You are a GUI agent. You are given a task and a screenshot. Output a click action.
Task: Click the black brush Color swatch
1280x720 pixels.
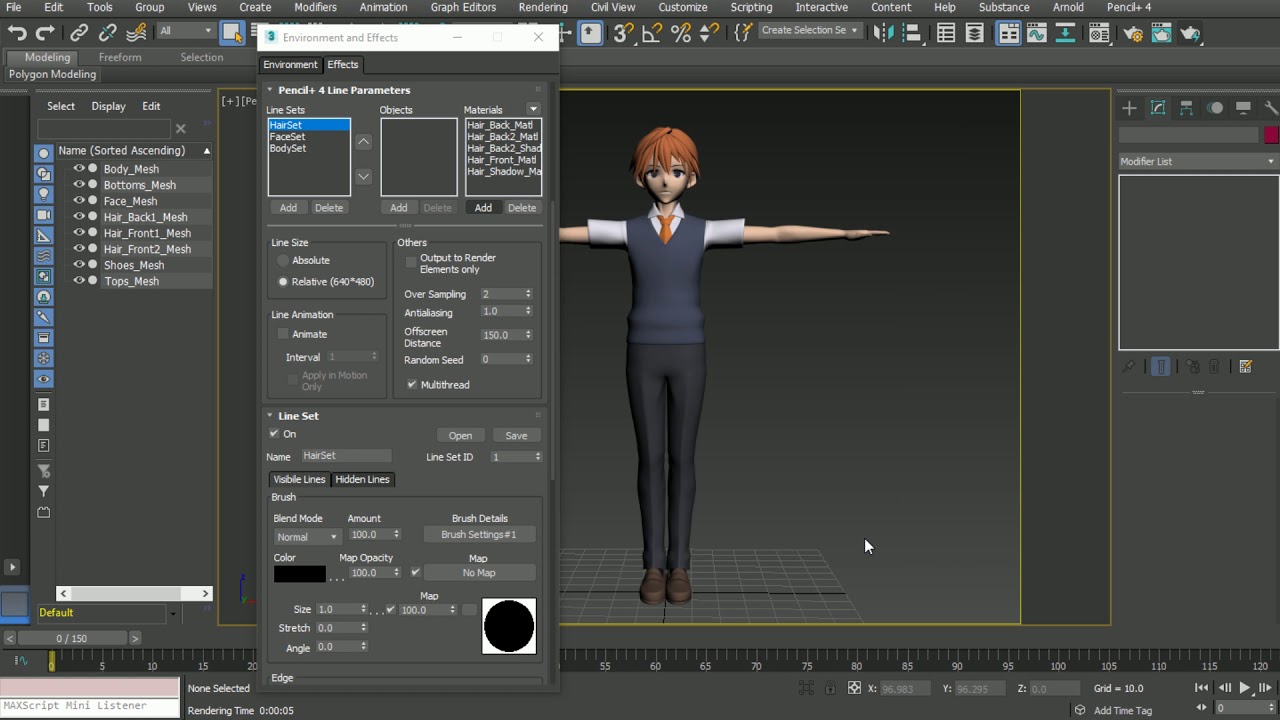(x=299, y=574)
